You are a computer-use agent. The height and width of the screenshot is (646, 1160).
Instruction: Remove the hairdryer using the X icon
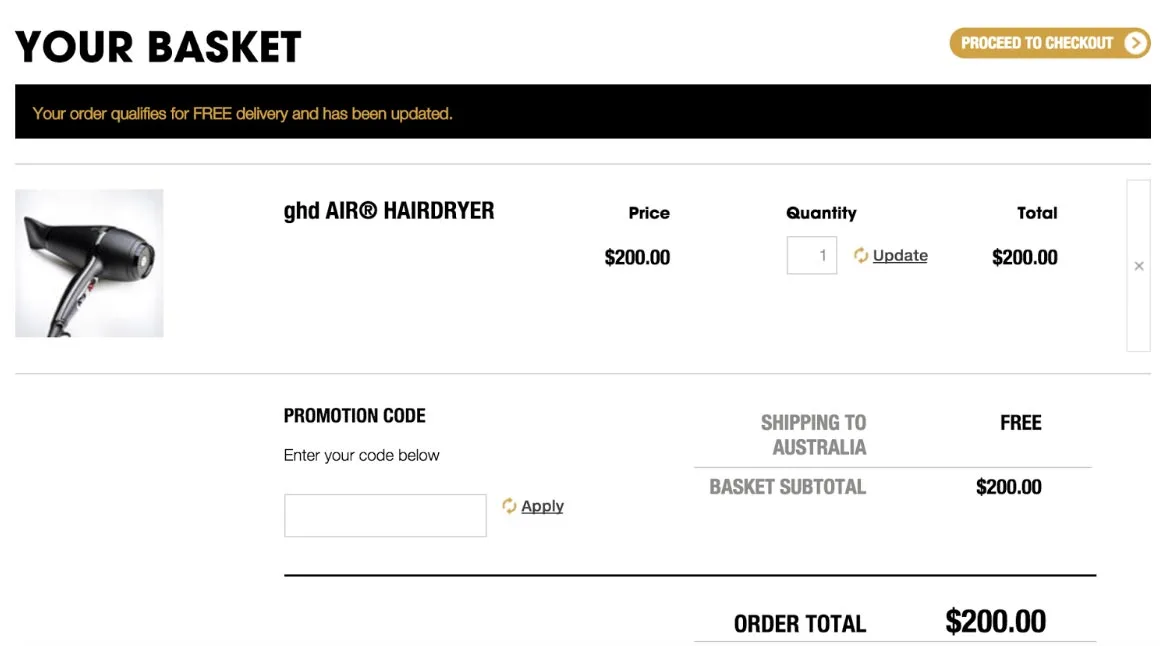pos(1138,266)
